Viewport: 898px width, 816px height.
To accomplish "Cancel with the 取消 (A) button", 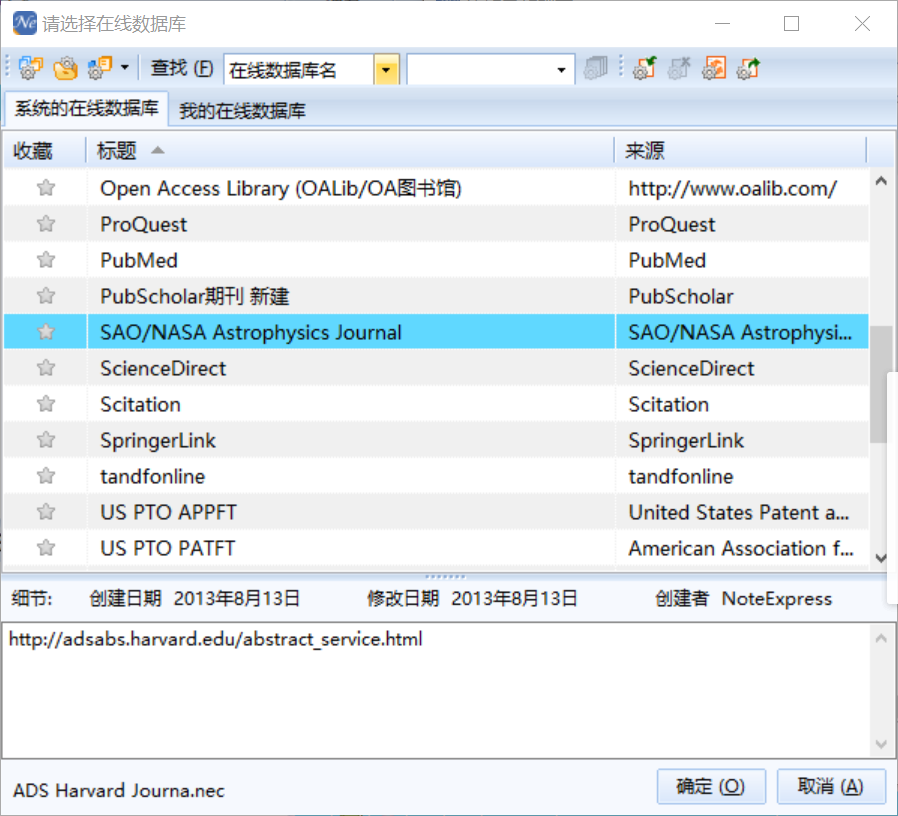I will click(830, 786).
